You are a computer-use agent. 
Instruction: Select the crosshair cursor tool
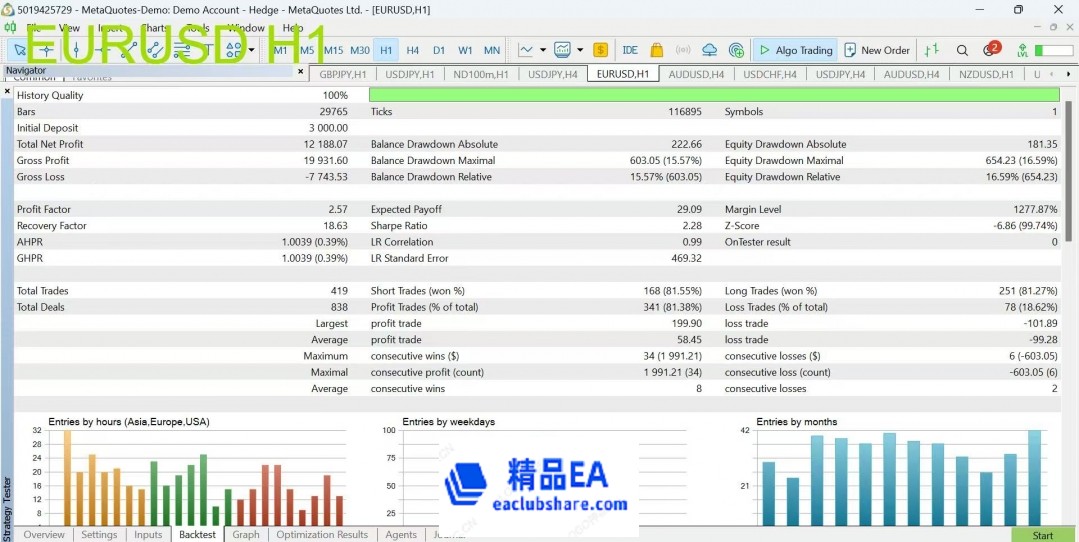click(x=46, y=50)
